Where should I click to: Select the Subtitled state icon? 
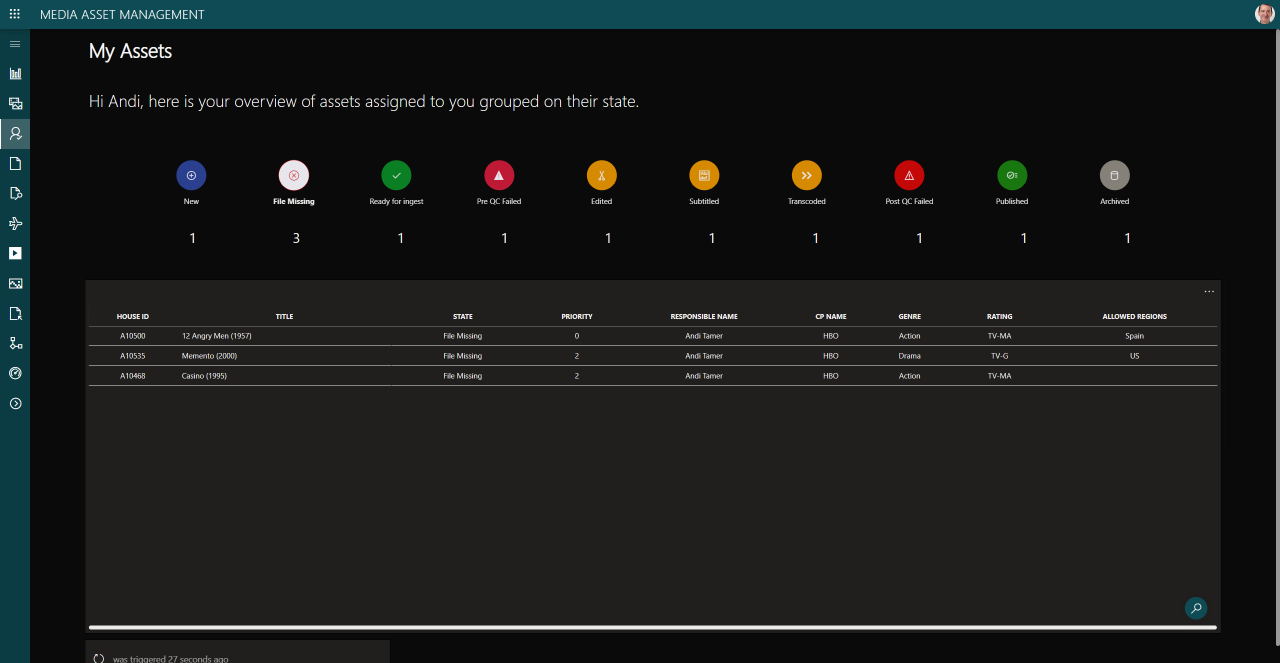[704, 175]
